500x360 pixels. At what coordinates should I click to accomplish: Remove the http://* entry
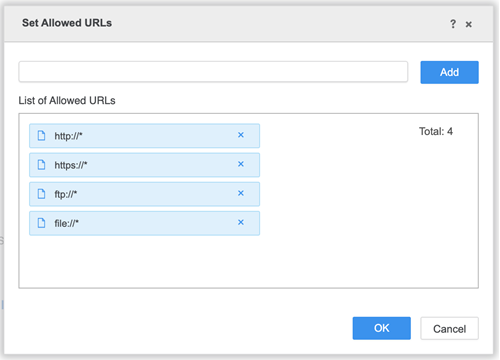241,135
